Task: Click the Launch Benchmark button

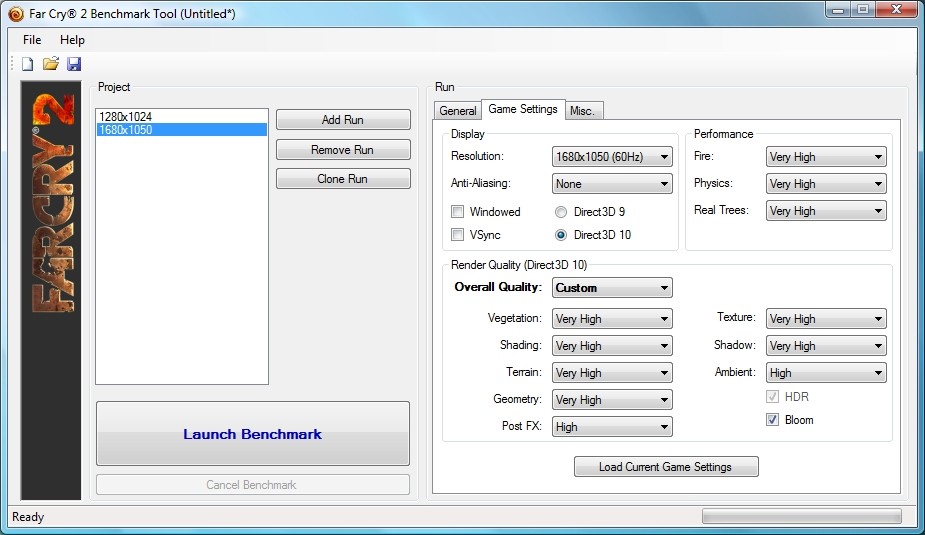Action: [x=252, y=434]
